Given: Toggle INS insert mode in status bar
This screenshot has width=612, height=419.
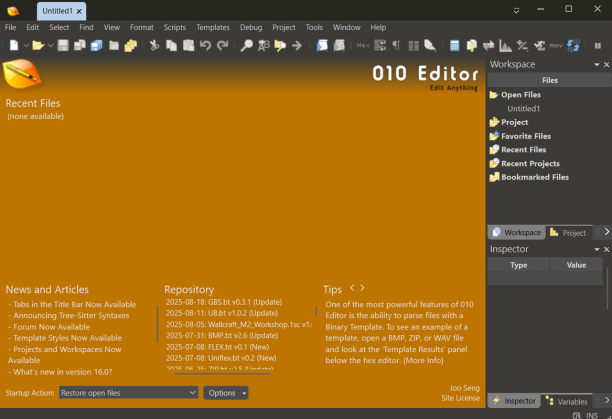Looking at the screenshot, I should (592, 415).
